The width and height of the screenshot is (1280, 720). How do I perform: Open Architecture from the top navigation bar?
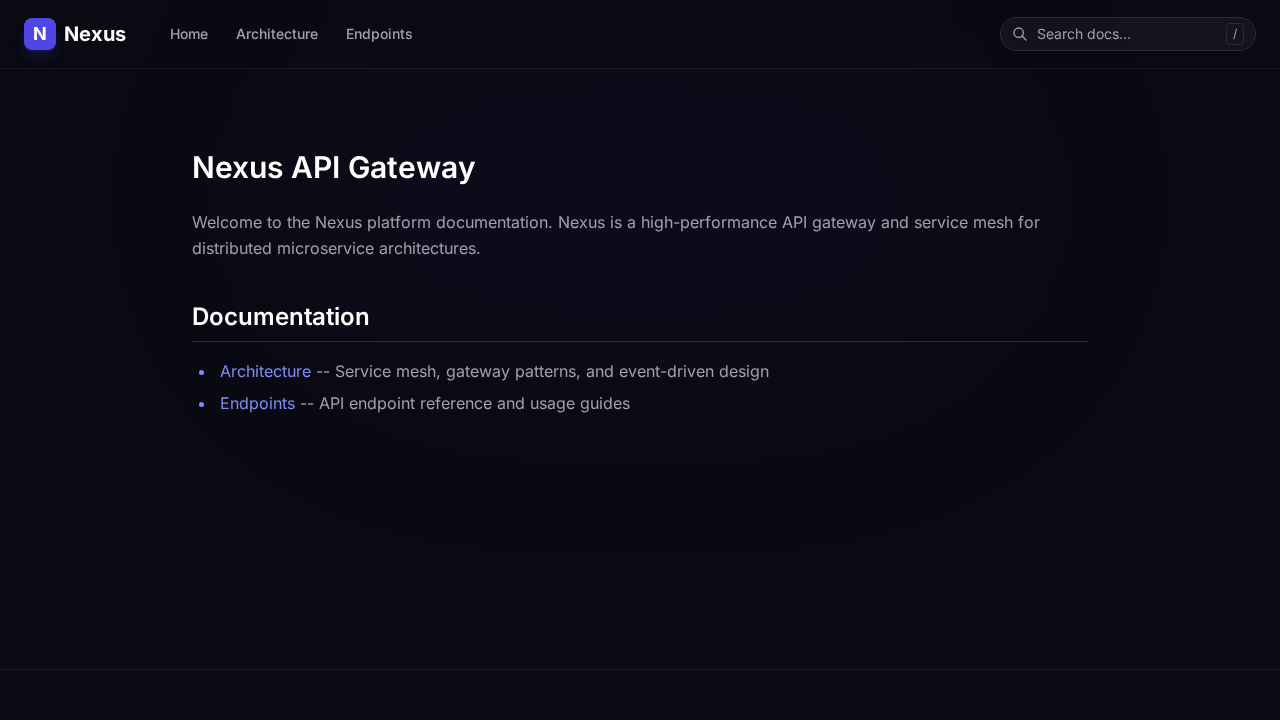click(x=277, y=34)
